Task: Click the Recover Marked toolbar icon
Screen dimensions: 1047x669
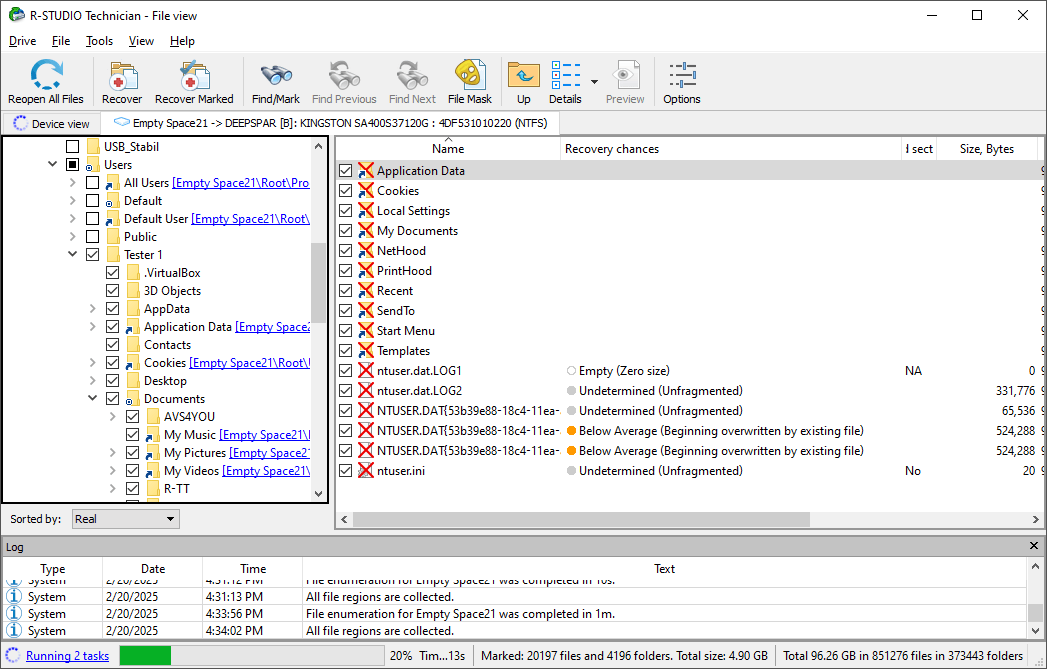Action: [194, 76]
